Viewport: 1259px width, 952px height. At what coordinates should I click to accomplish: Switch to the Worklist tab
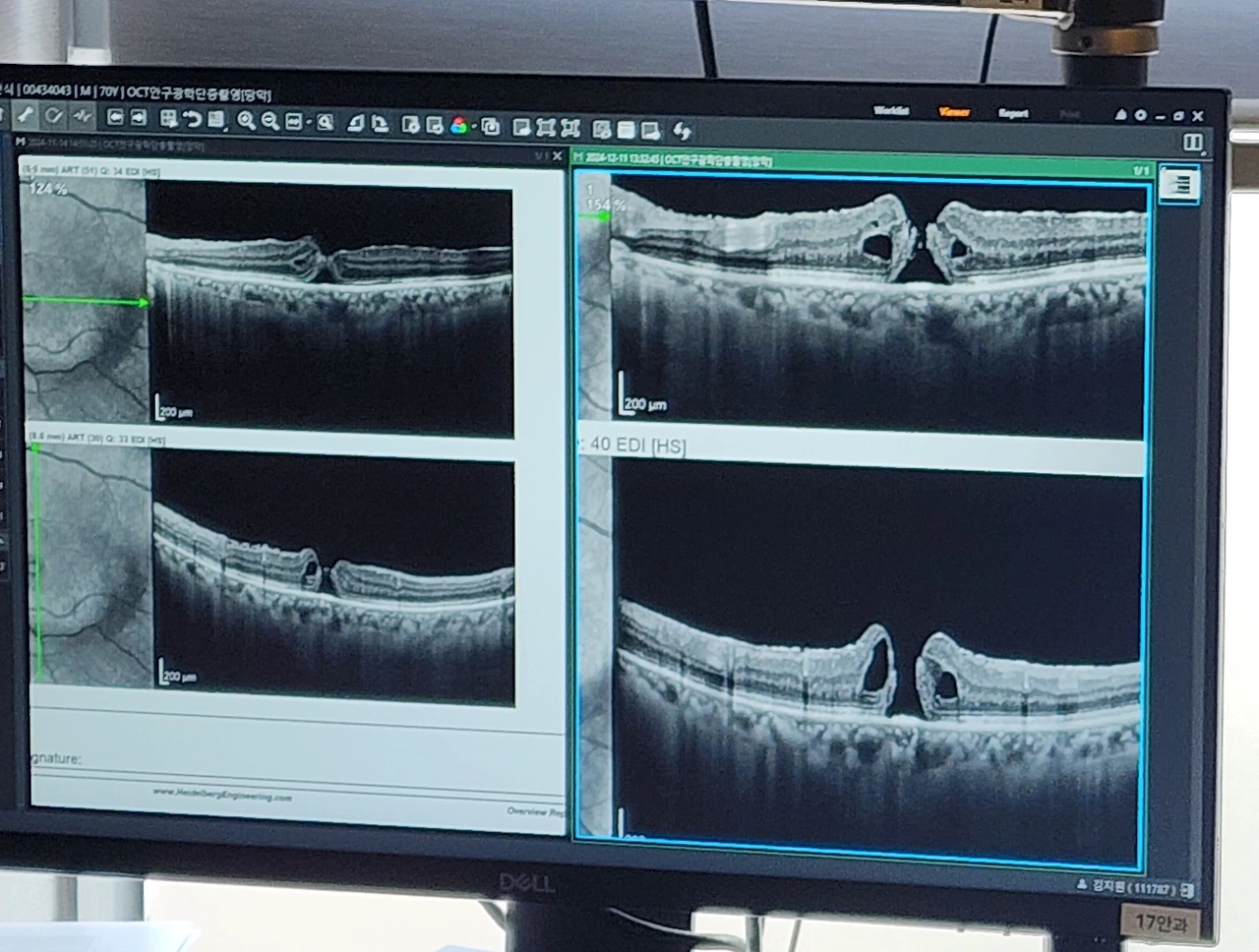[891, 110]
